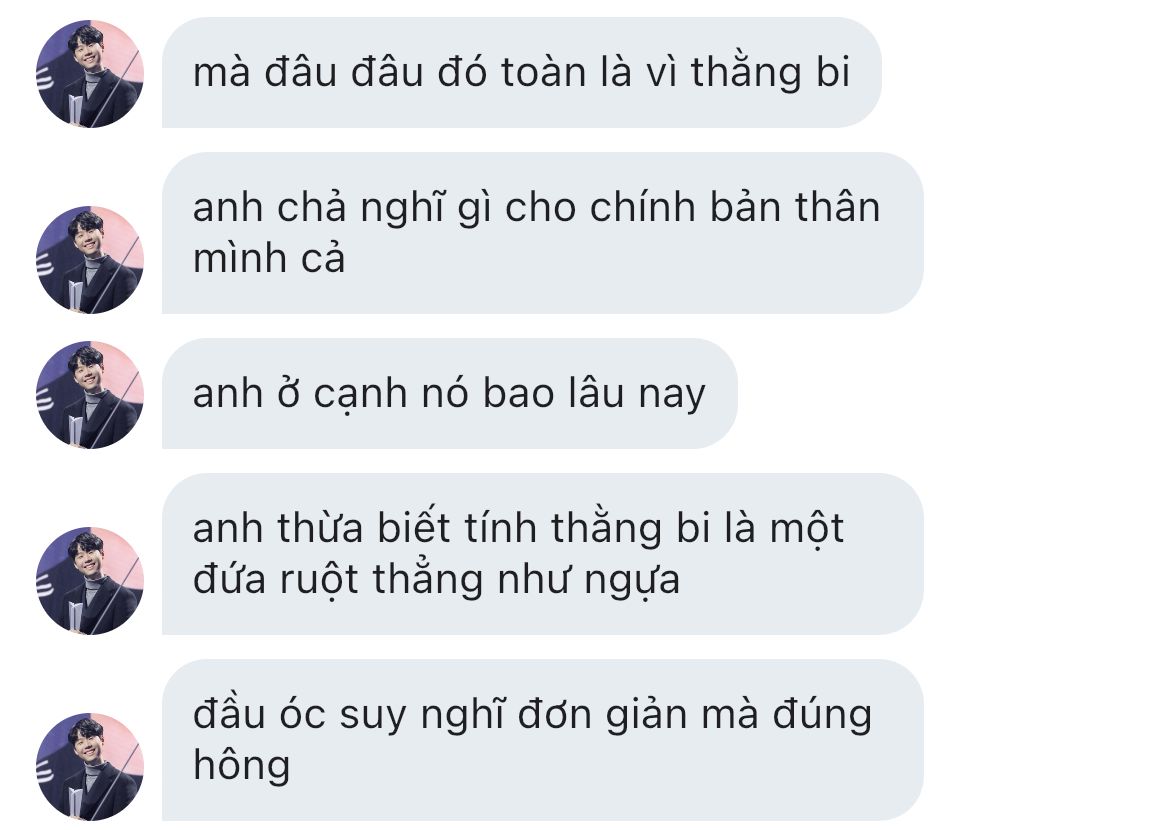Select avatar beside 'anh ở cạnh nó' message
This screenshot has width=1170, height=830.
point(90,395)
